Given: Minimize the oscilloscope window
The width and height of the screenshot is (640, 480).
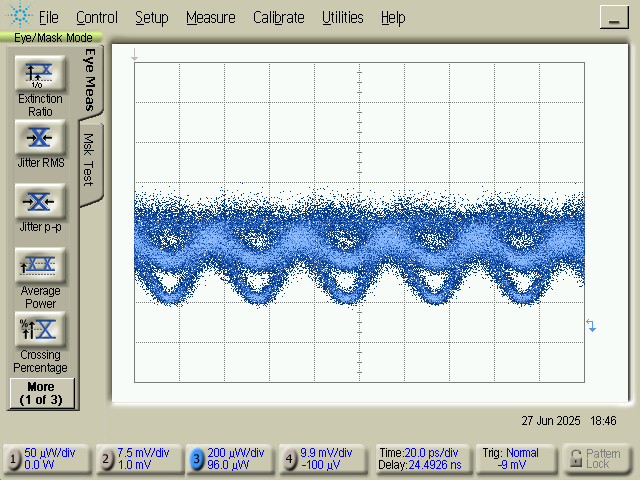Looking at the screenshot, I should click(613, 17).
